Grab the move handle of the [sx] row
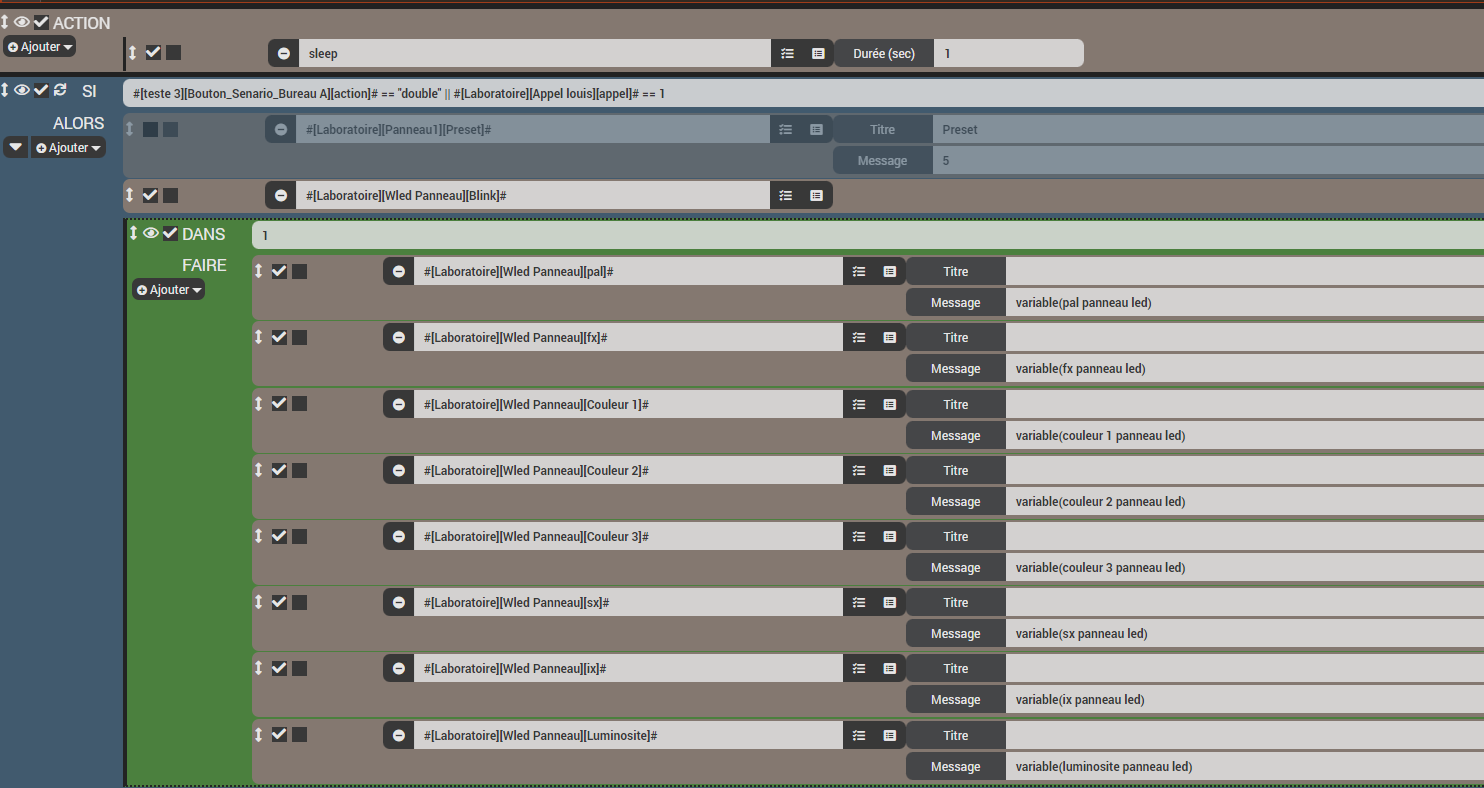 (x=258, y=602)
